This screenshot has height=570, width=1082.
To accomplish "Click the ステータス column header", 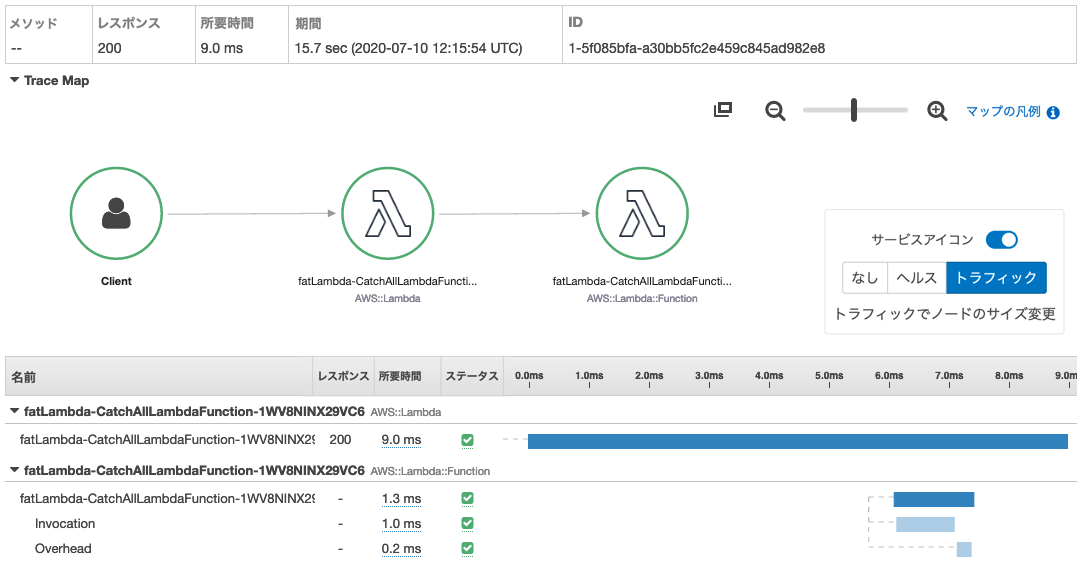I will pyautogui.click(x=472, y=376).
